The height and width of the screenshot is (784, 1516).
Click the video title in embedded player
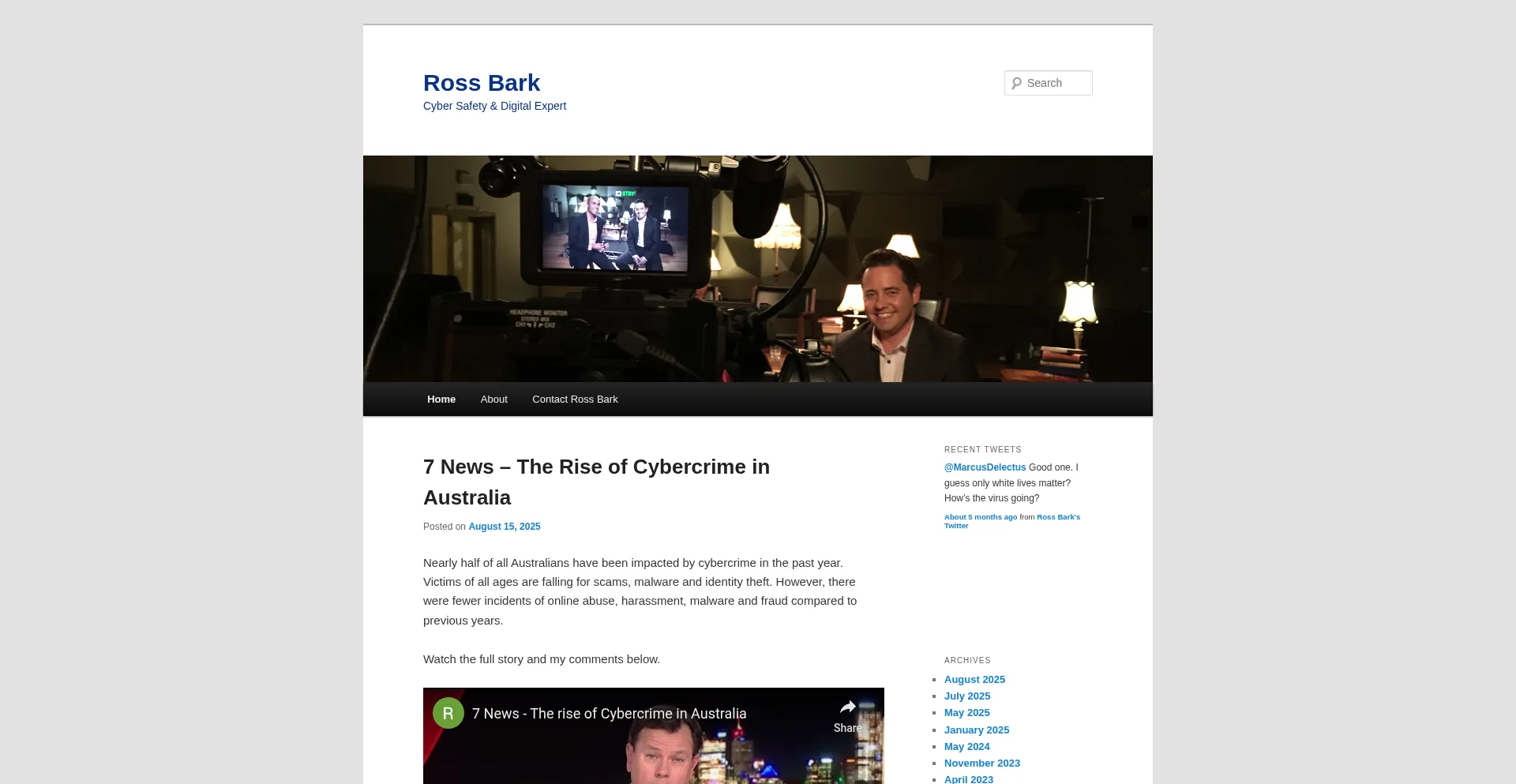coord(609,714)
